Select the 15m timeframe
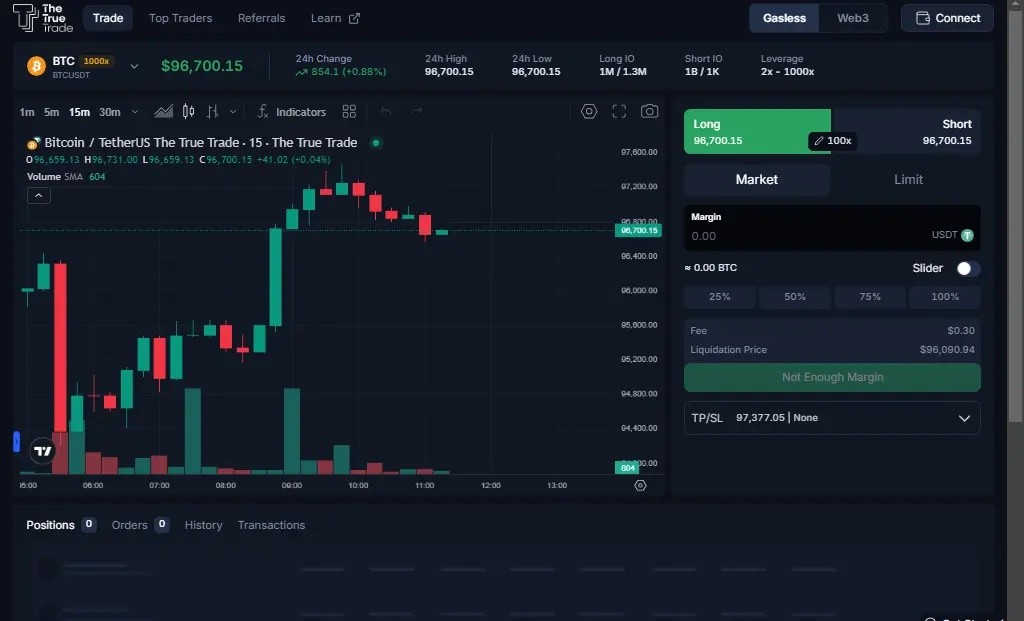The height and width of the screenshot is (621, 1024). click(80, 112)
